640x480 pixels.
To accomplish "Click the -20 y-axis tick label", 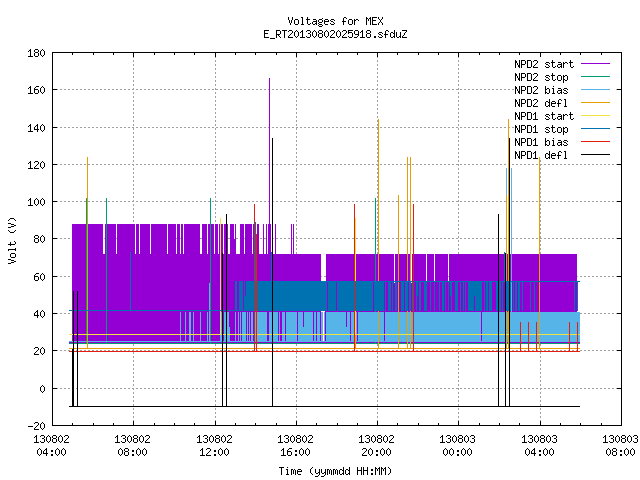I will click(x=36, y=426).
